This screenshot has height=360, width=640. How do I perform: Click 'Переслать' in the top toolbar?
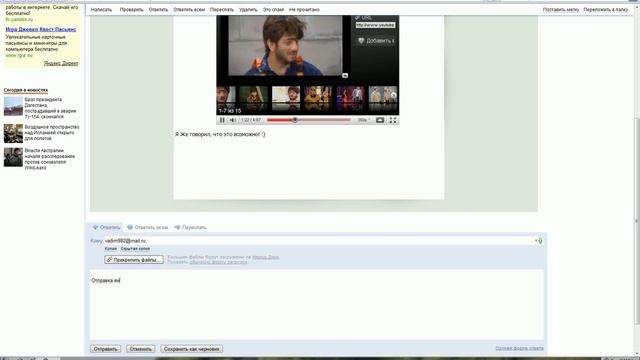tap(222, 9)
